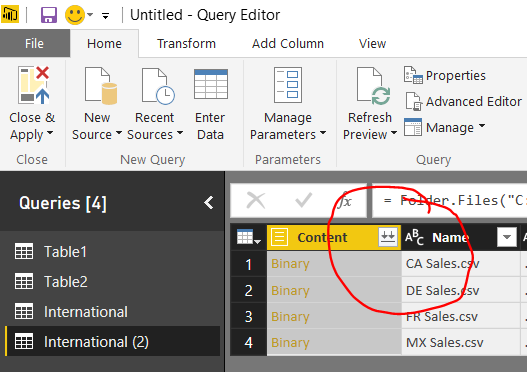Open the Name column filter dropdown
The image size is (527, 372).
click(x=507, y=237)
